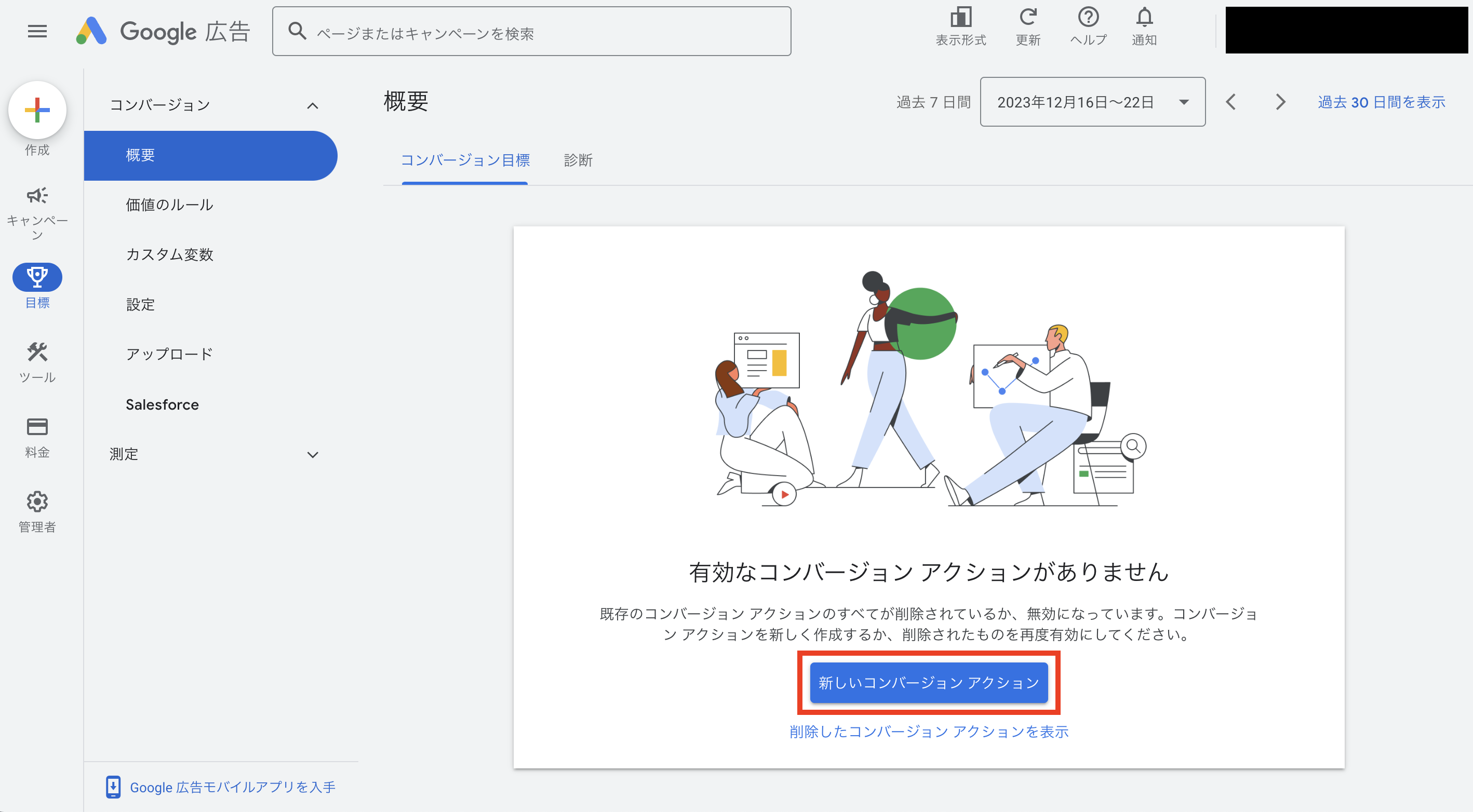Select the 目標 trophy icon
The image size is (1473, 812).
[x=36, y=277]
